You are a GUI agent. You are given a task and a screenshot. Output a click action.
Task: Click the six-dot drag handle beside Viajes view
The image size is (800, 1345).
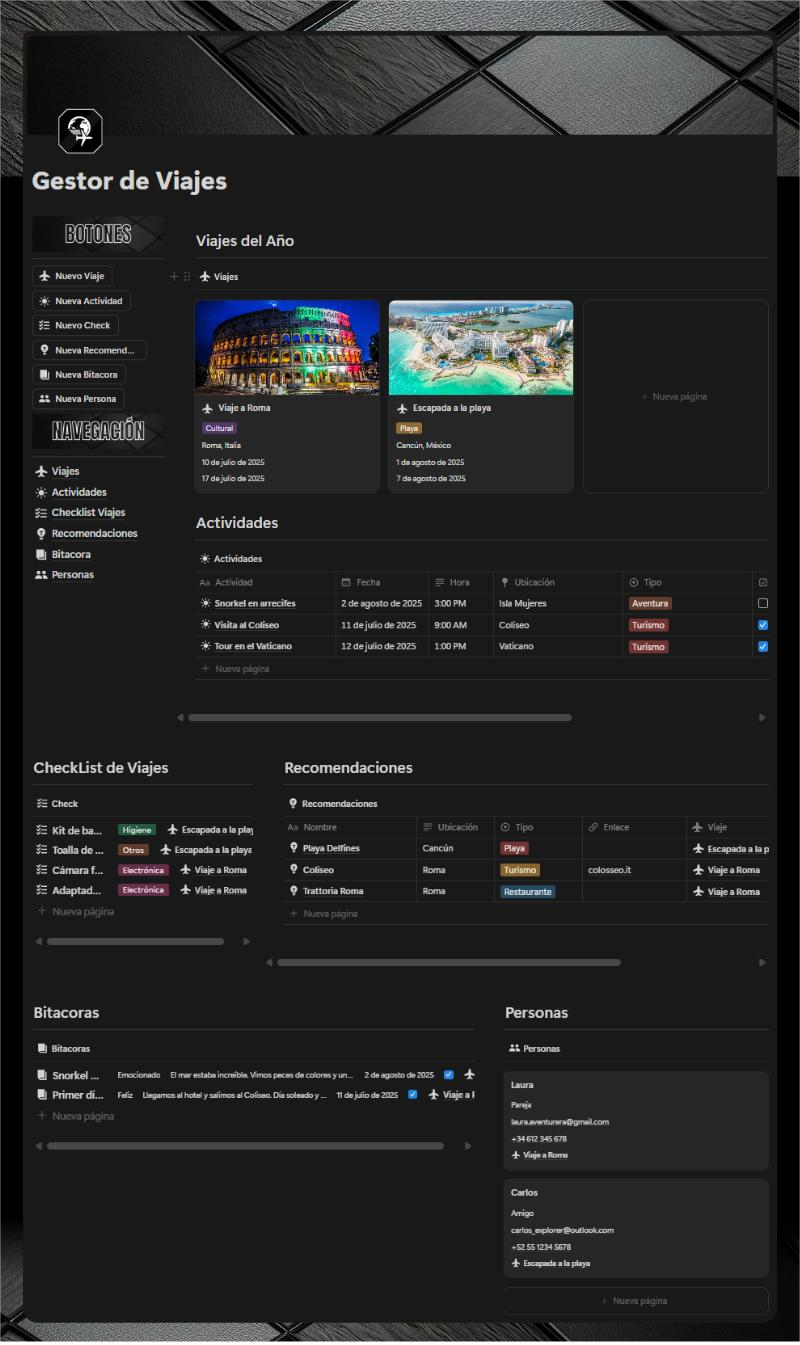(187, 277)
